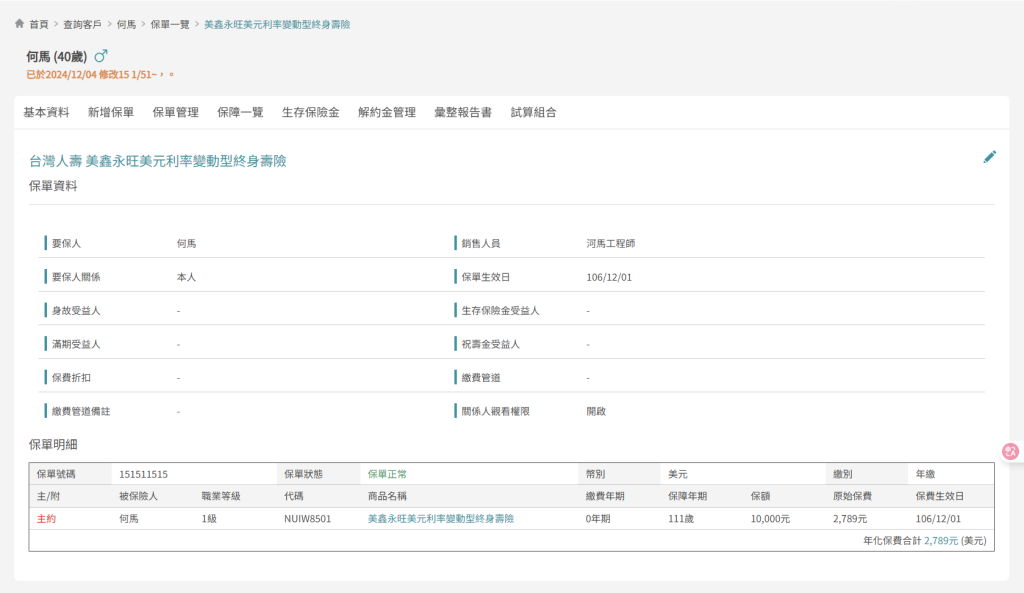Click the policy title 台灣人壽 美鑫永旺美元利率變動型終身壽險
This screenshot has height=593, width=1024.
click(x=157, y=160)
